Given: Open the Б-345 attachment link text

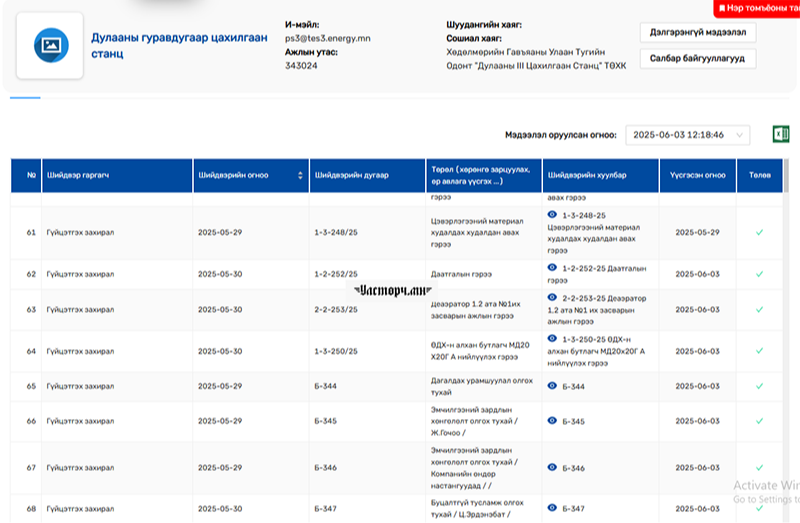Looking at the screenshot, I should coord(573,421).
